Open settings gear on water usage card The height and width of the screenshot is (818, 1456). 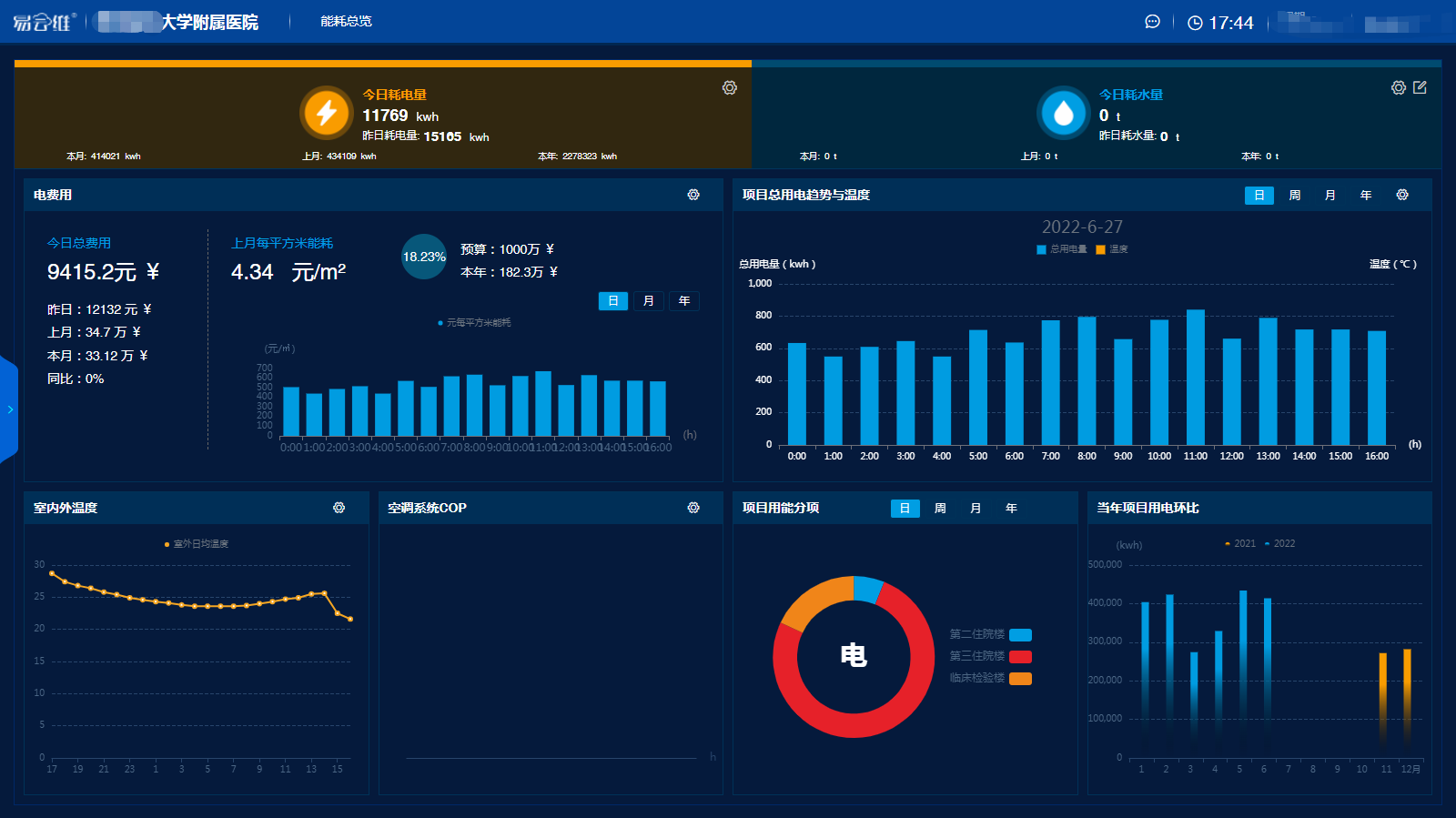coord(1398,87)
